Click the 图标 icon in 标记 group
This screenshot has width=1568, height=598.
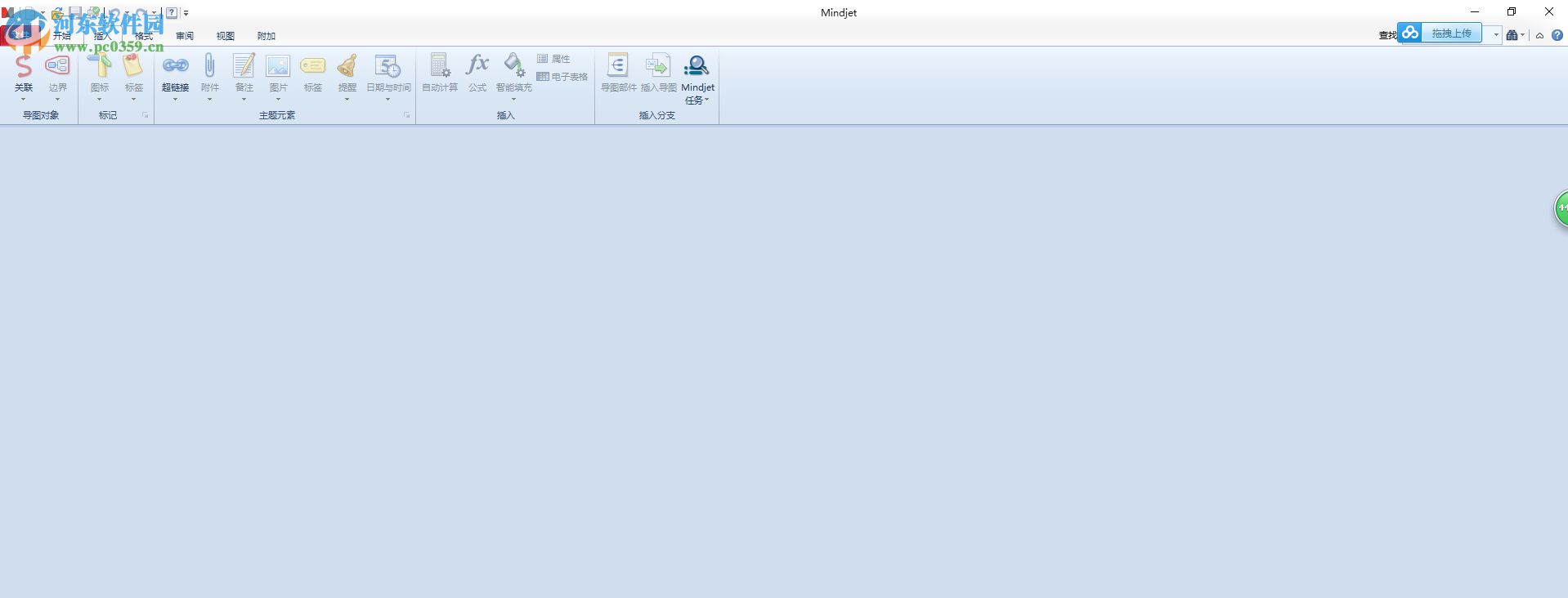(100, 65)
